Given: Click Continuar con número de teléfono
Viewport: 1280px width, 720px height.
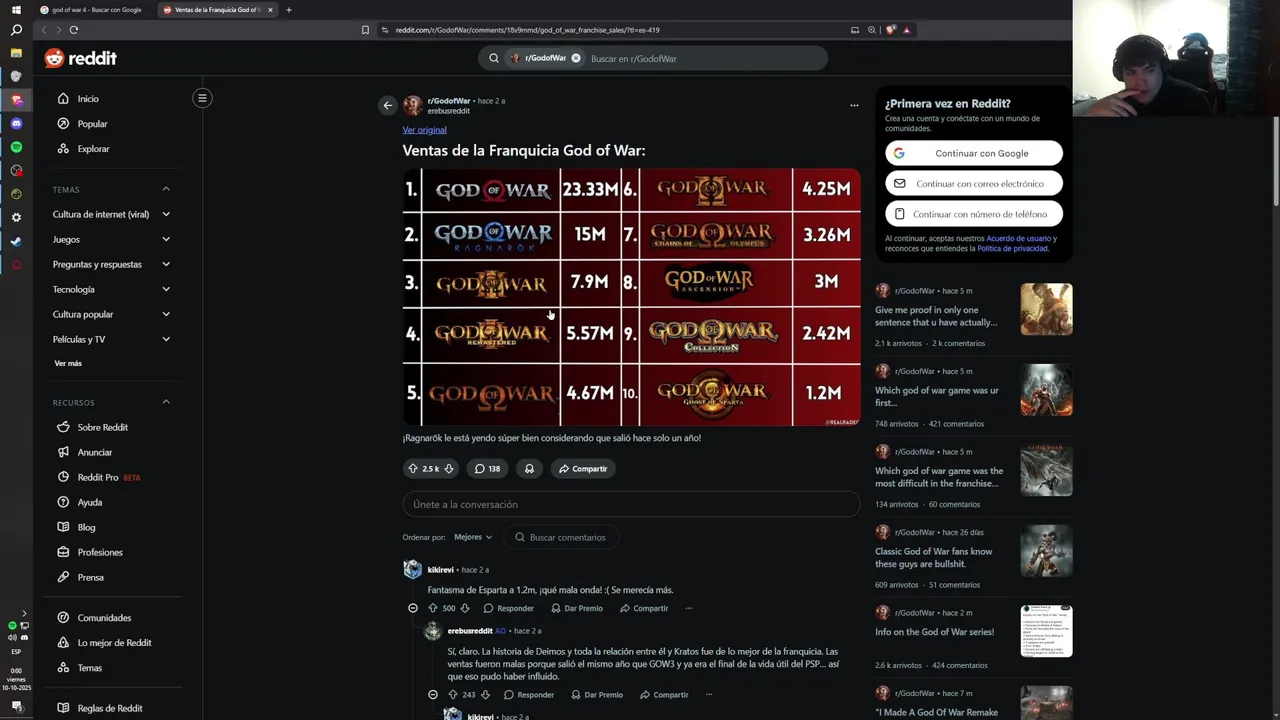Looking at the screenshot, I should pos(974,214).
